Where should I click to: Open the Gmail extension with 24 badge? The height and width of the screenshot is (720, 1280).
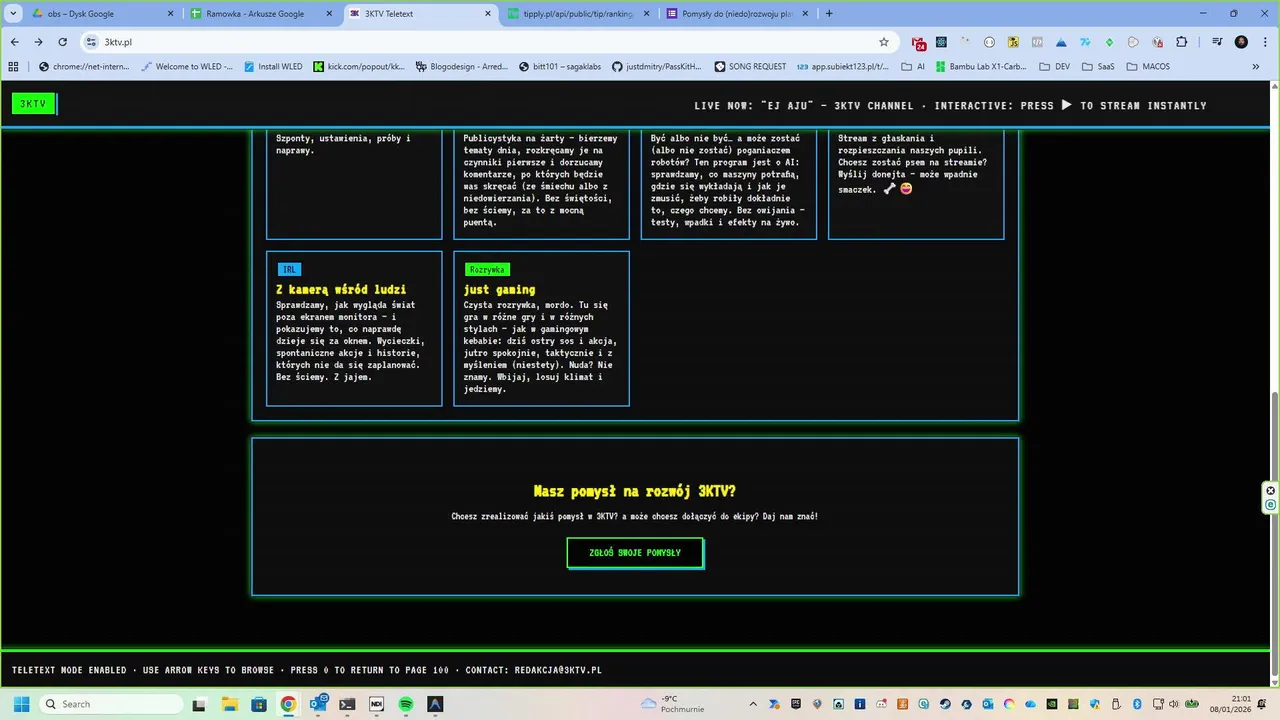click(918, 42)
